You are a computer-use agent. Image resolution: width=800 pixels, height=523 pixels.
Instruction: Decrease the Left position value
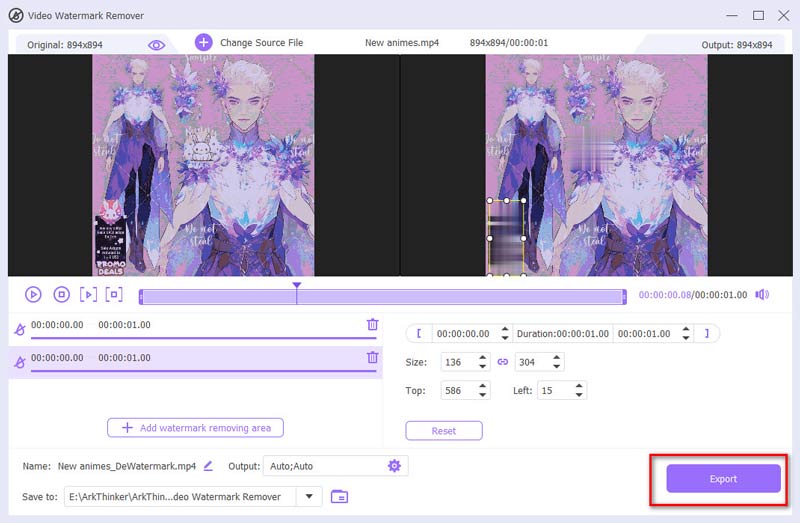click(x=579, y=394)
